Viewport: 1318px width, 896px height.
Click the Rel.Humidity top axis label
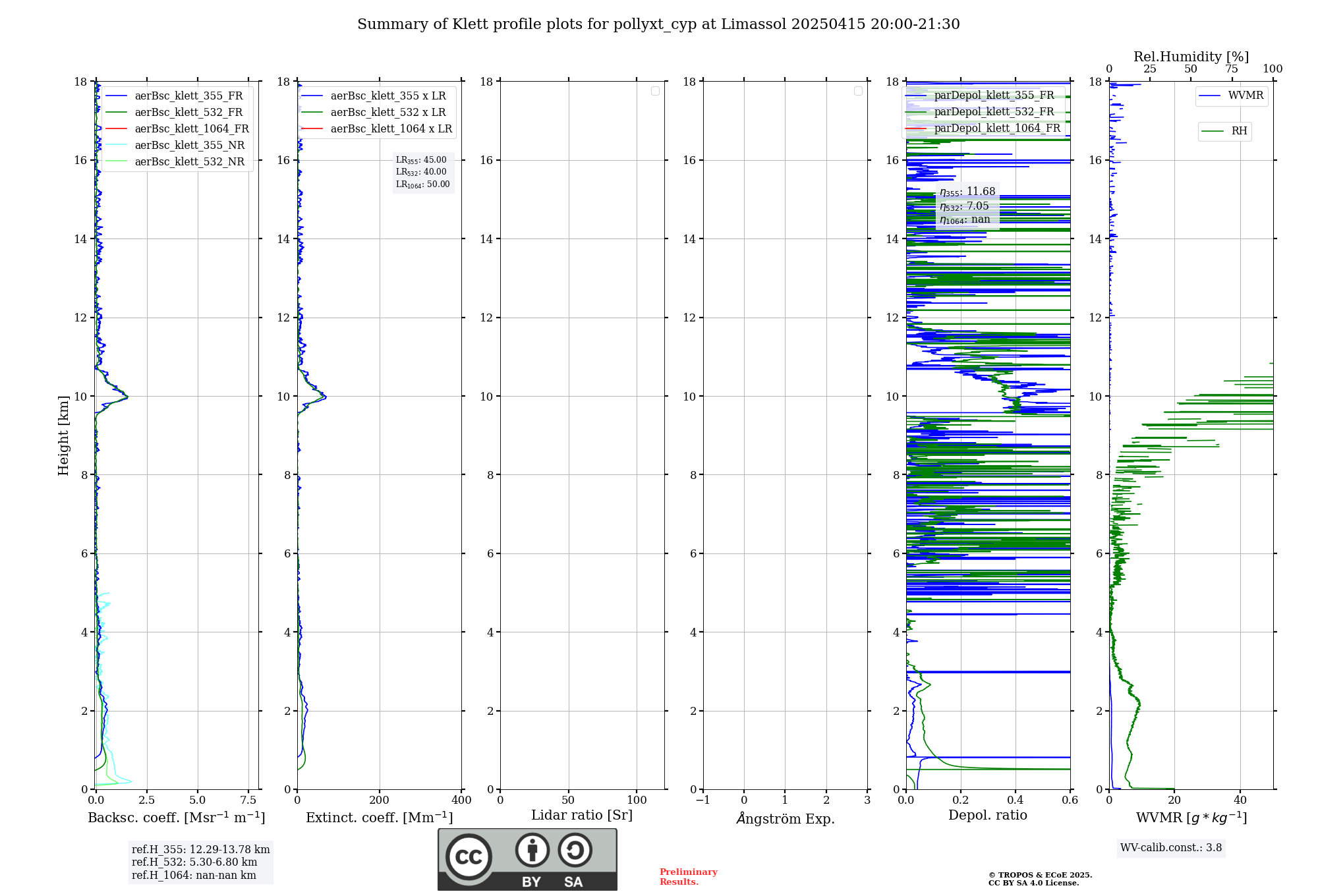click(1191, 57)
